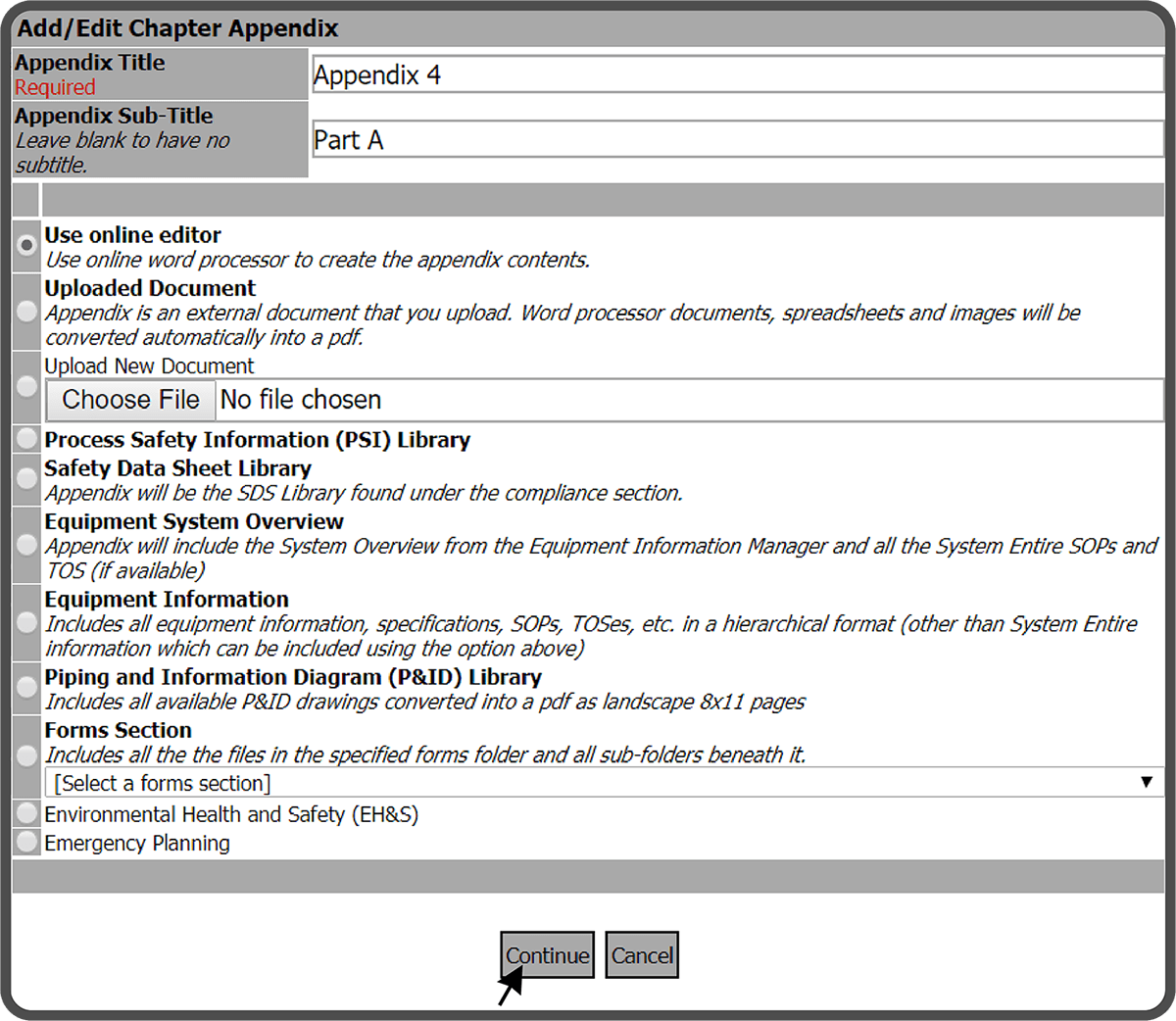Click the 'Equipment System Overview' label

click(x=194, y=521)
